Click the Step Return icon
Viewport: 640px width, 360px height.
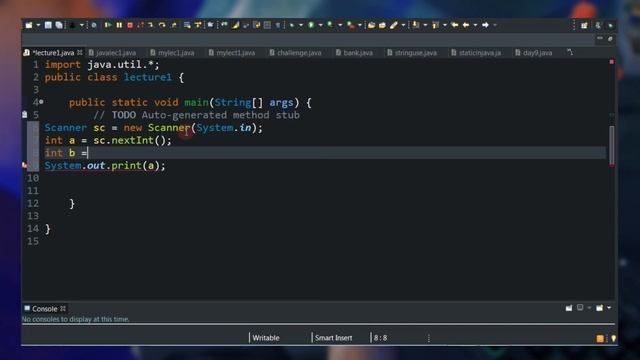[x=174, y=25]
